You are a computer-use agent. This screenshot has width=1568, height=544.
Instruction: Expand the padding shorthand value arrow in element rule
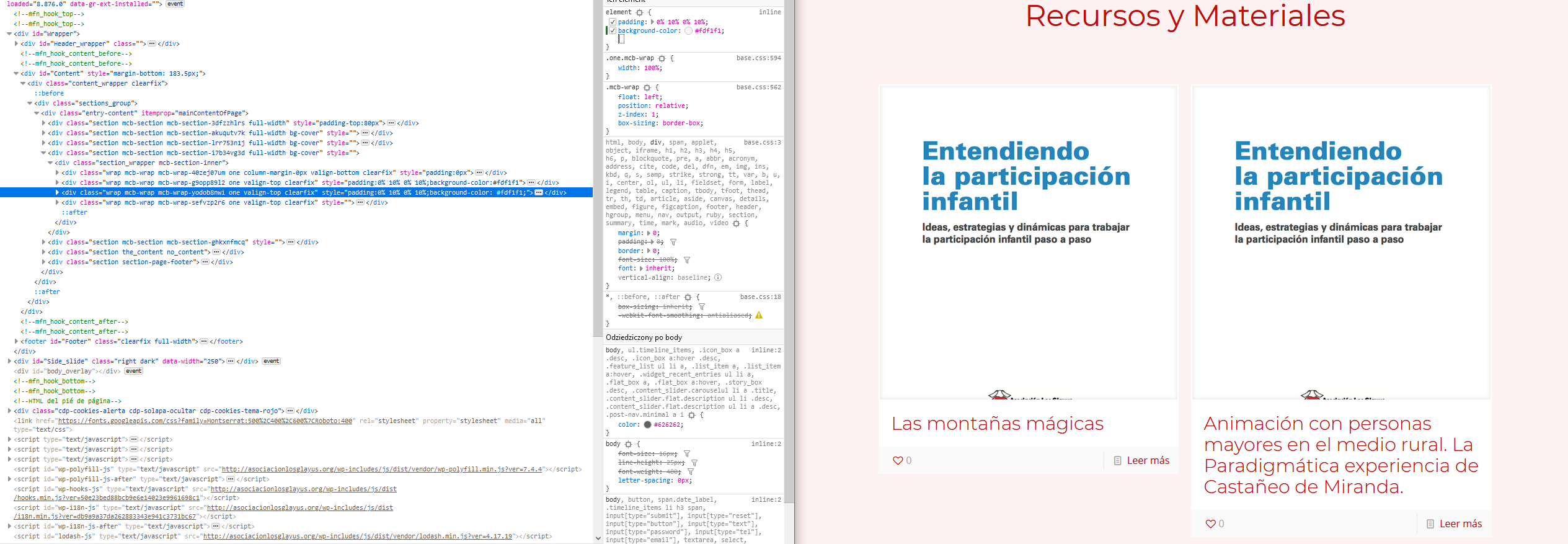652,22
